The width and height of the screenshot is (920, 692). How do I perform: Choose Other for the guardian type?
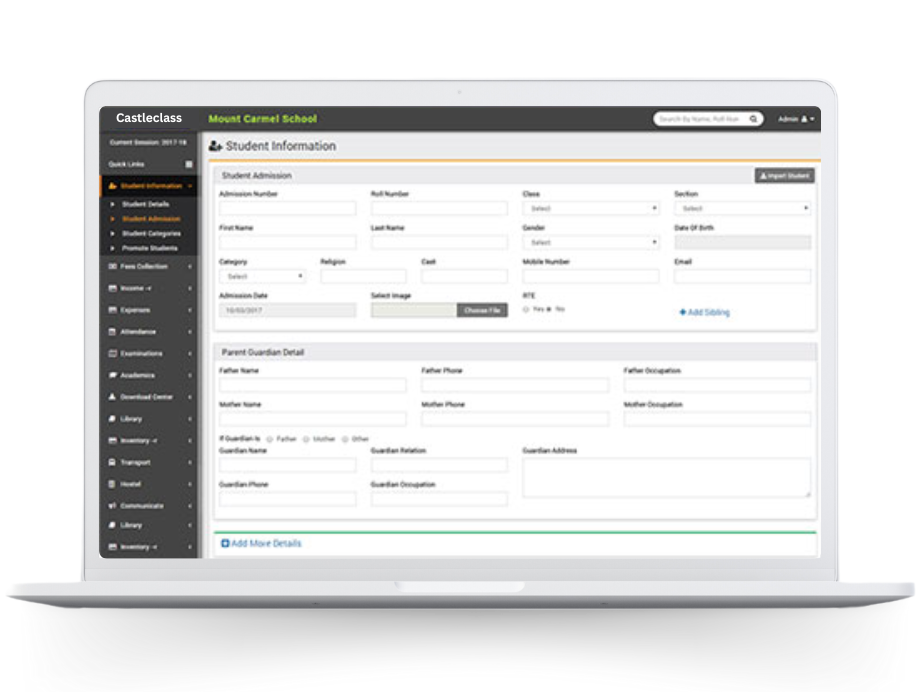(x=345, y=439)
